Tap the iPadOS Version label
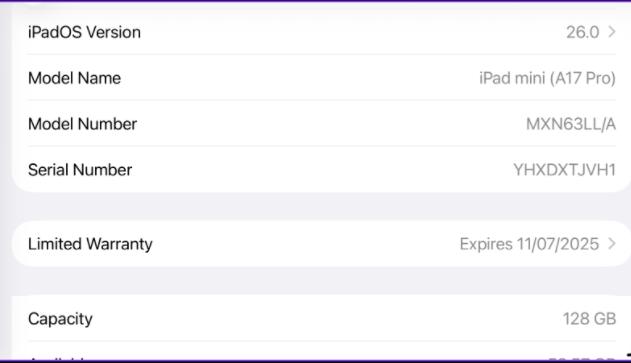 click(x=85, y=32)
